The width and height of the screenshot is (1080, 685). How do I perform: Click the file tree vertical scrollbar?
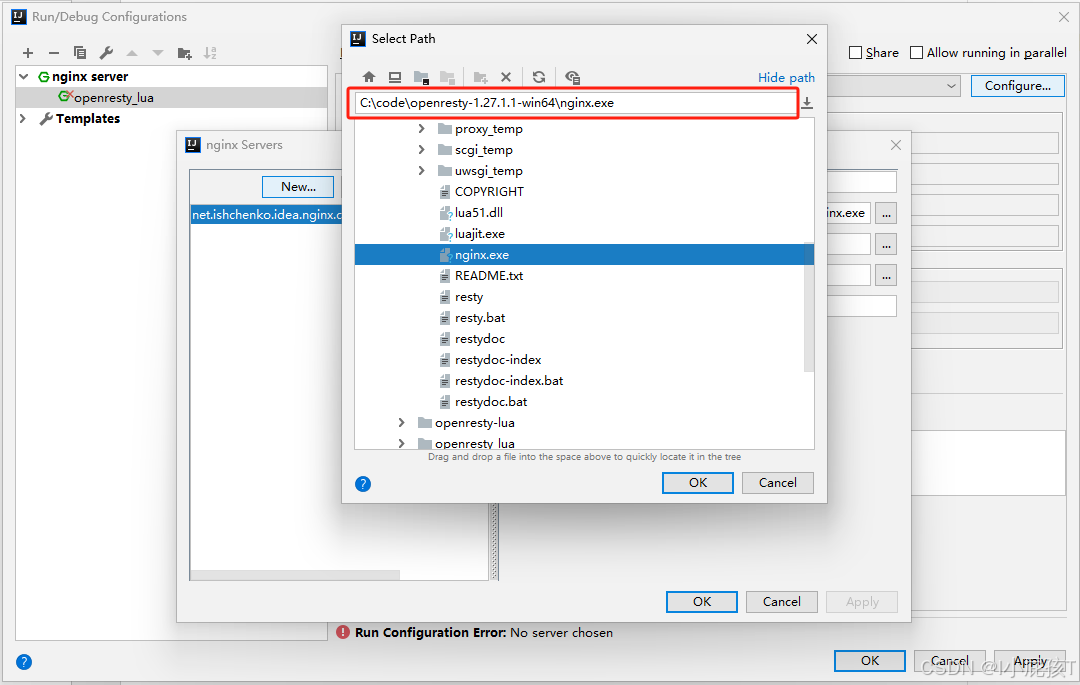tap(809, 306)
